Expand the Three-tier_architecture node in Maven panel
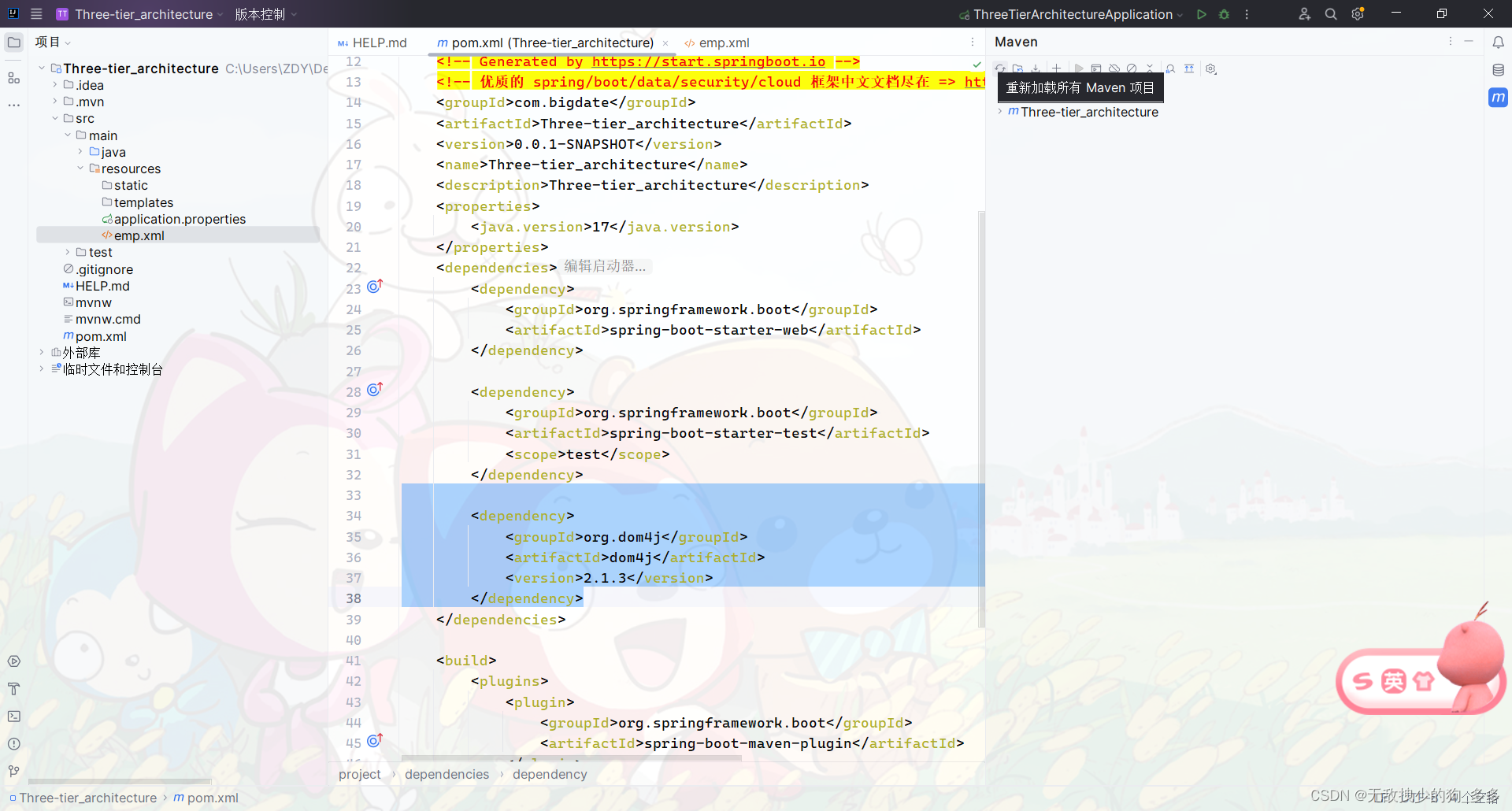This screenshot has width=1512, height=811. (1001, 112)
